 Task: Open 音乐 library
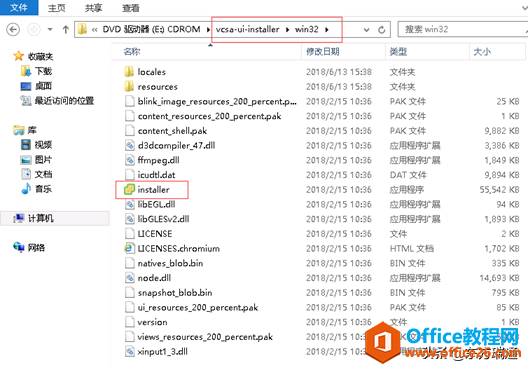[43, 189]
